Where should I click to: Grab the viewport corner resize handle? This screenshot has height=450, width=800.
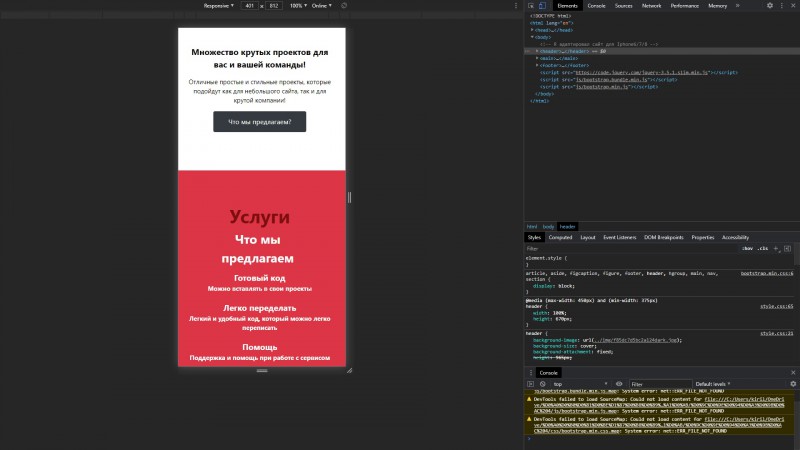point(349,370)
